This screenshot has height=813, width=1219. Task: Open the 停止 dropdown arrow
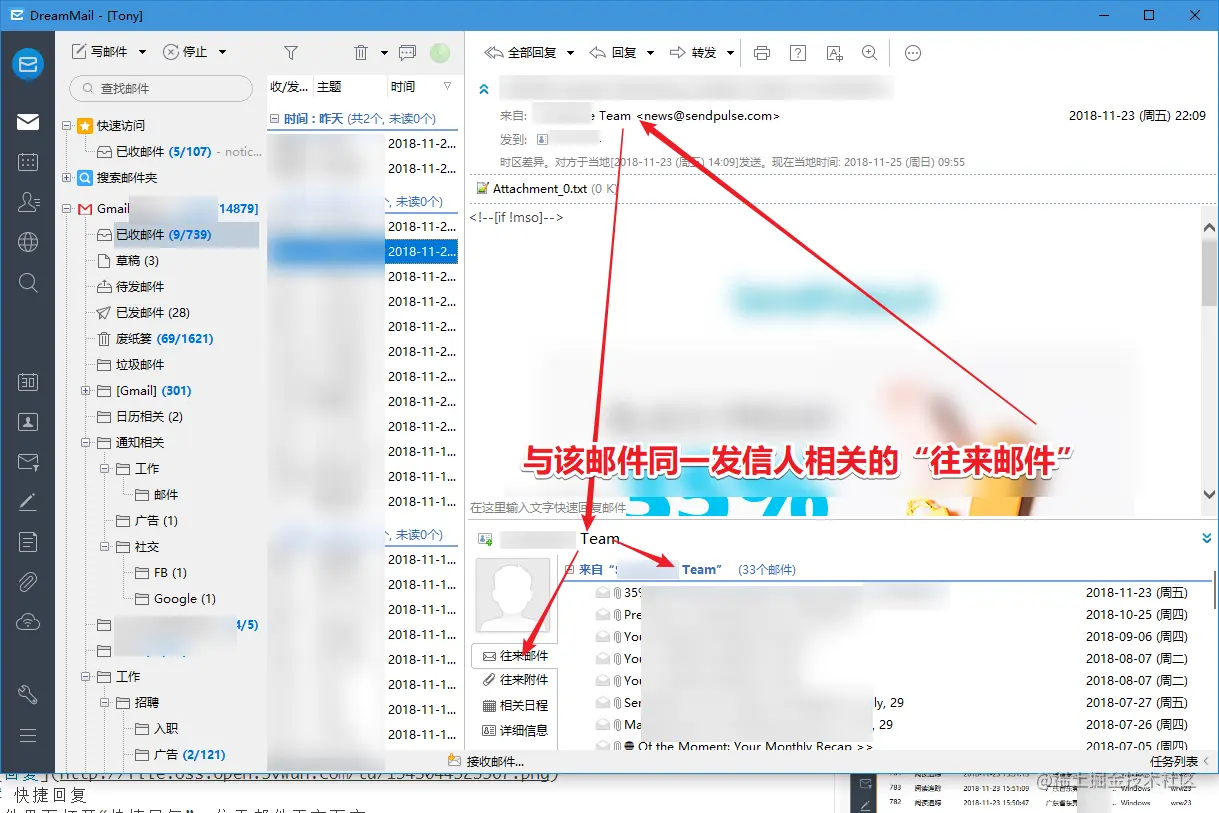click(222, 52)
